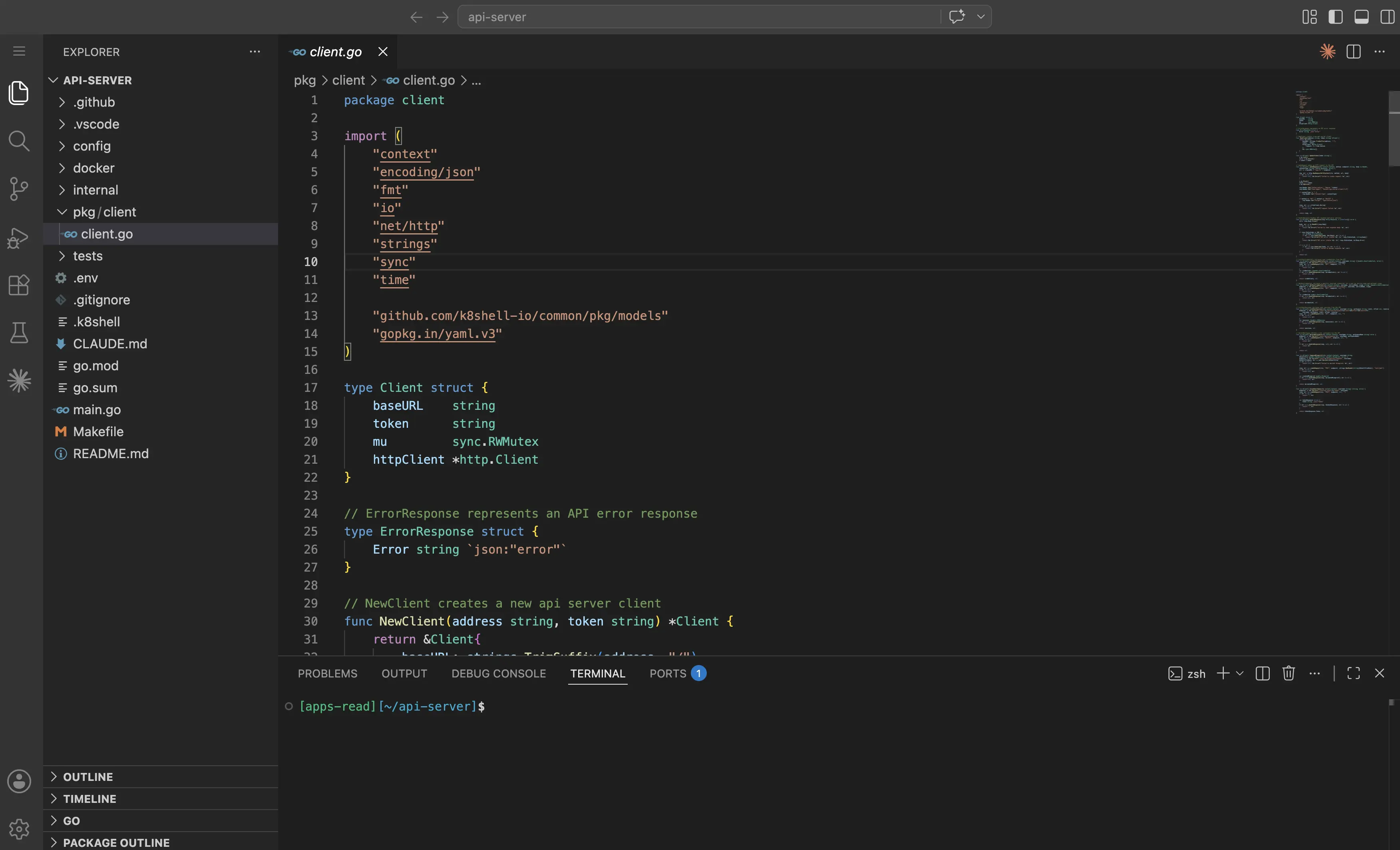
Task: Expand the config folder
Action: click(x=161, y=146)
